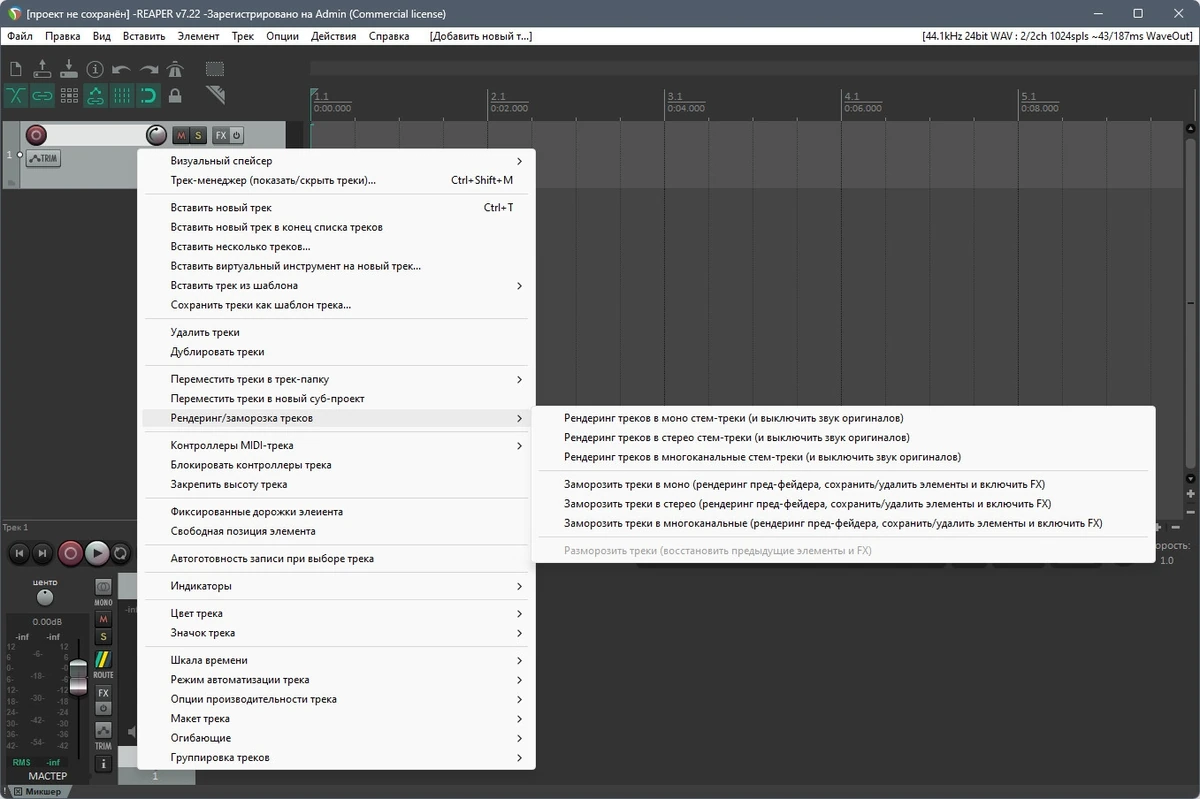Click the dashed rectangle toolbar icon
1200x799 pixels.
point(215,69)
